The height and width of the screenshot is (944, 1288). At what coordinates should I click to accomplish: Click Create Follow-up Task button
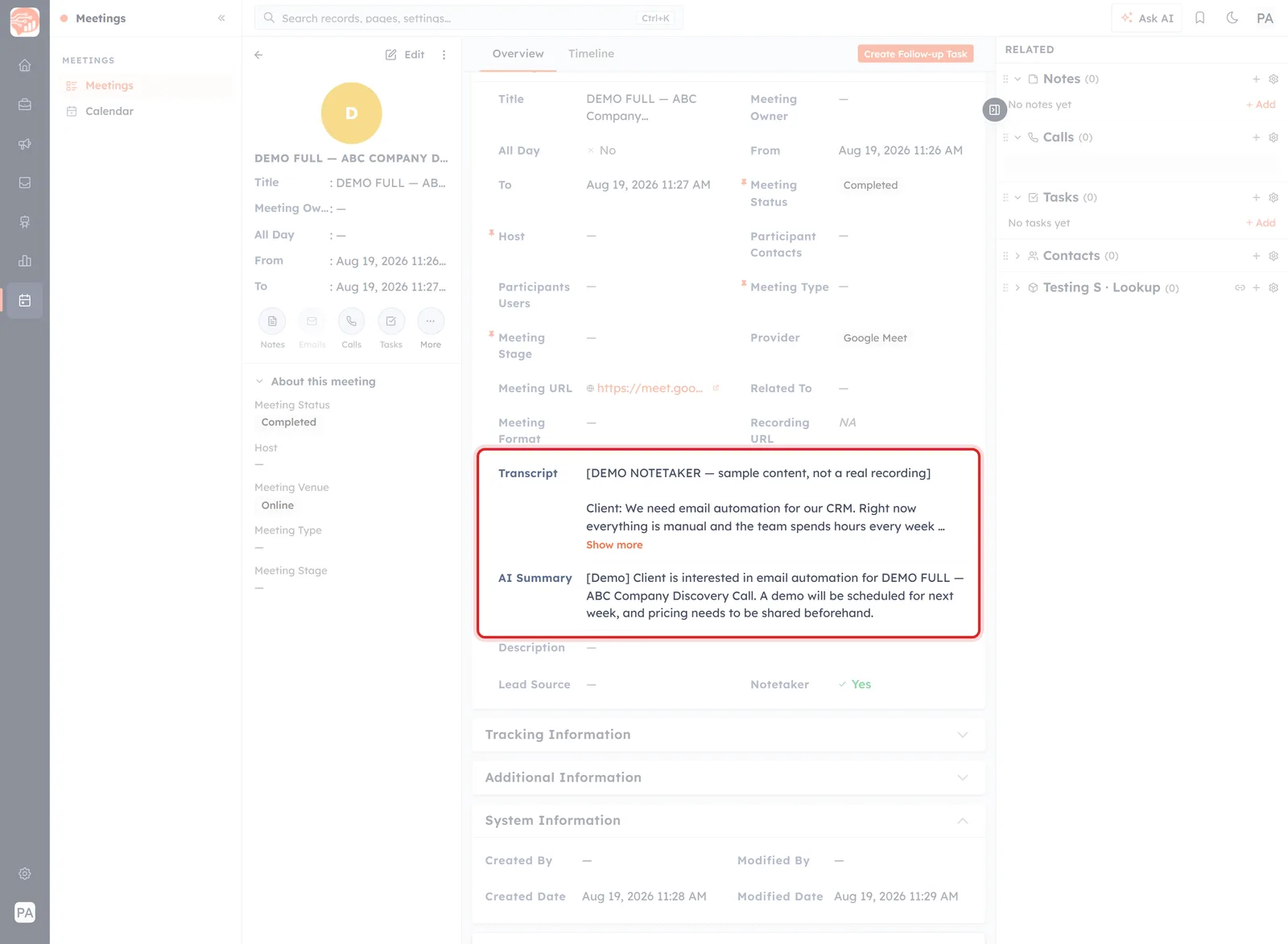(915, 54)
